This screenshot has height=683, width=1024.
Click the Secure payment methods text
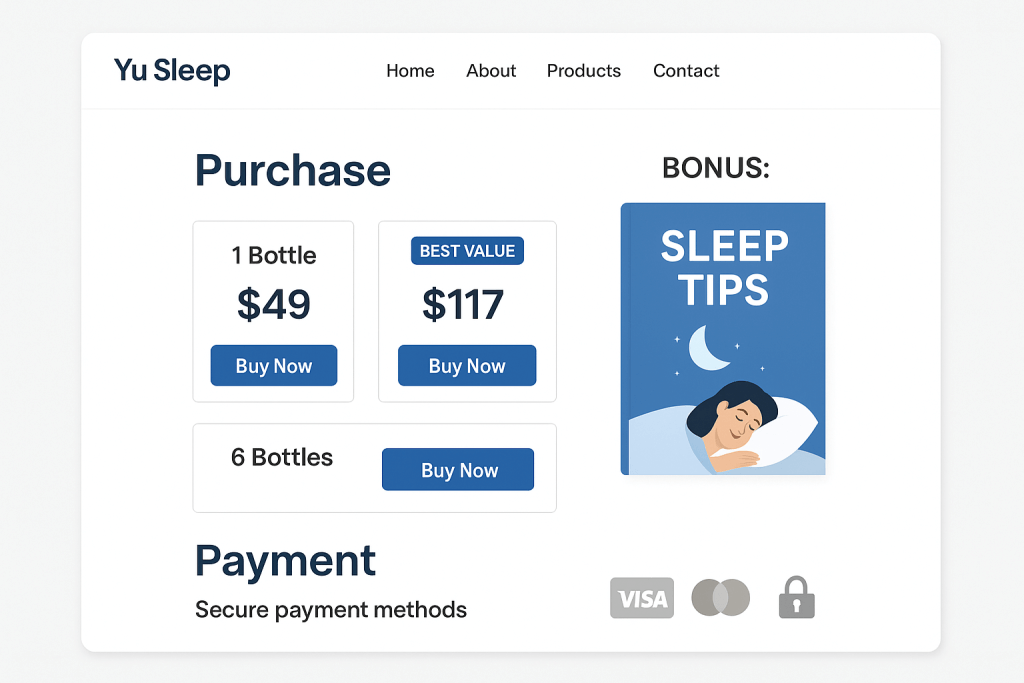pos(330,609)
